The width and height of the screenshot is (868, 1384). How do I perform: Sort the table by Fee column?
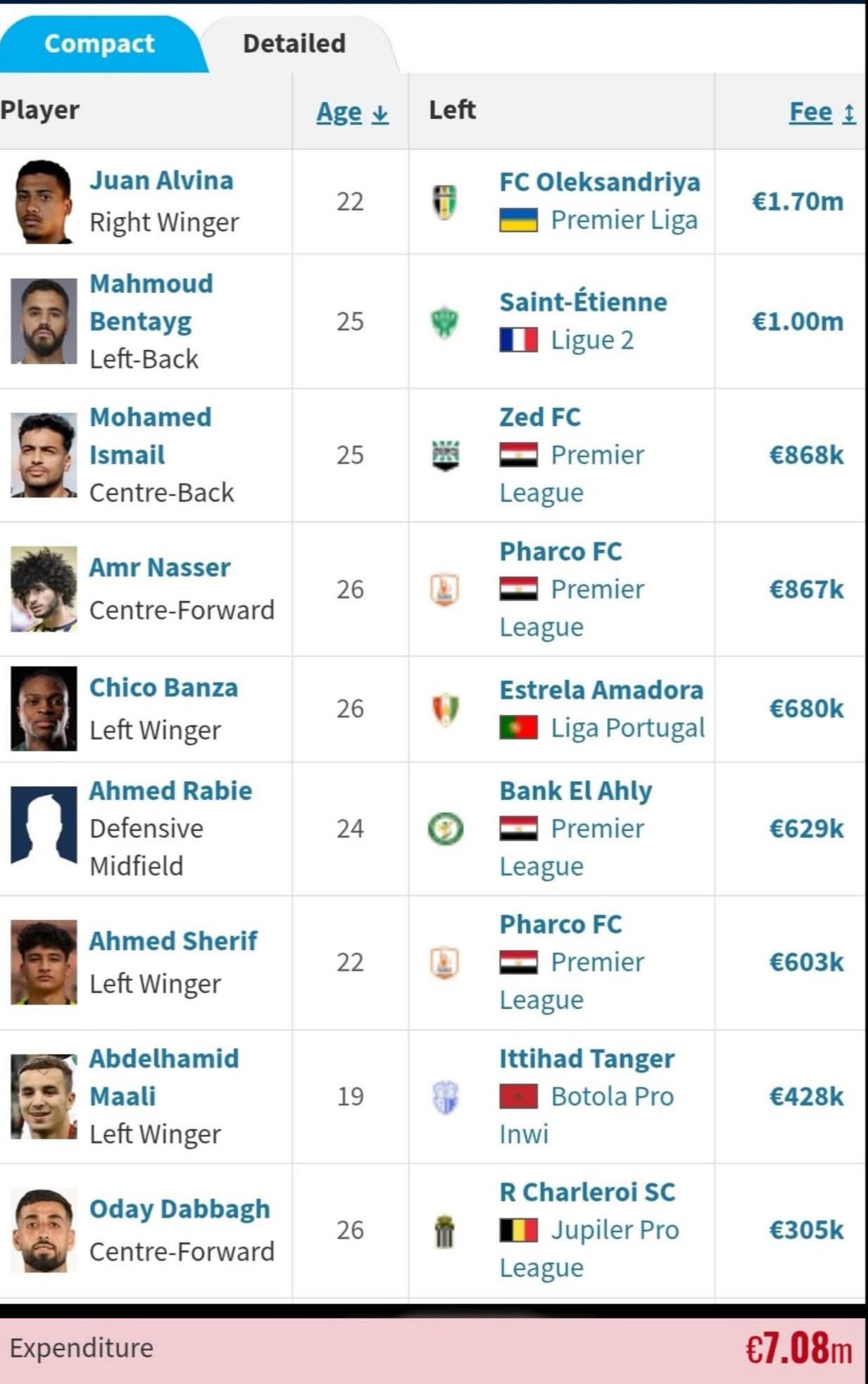(x=822, y=112)
